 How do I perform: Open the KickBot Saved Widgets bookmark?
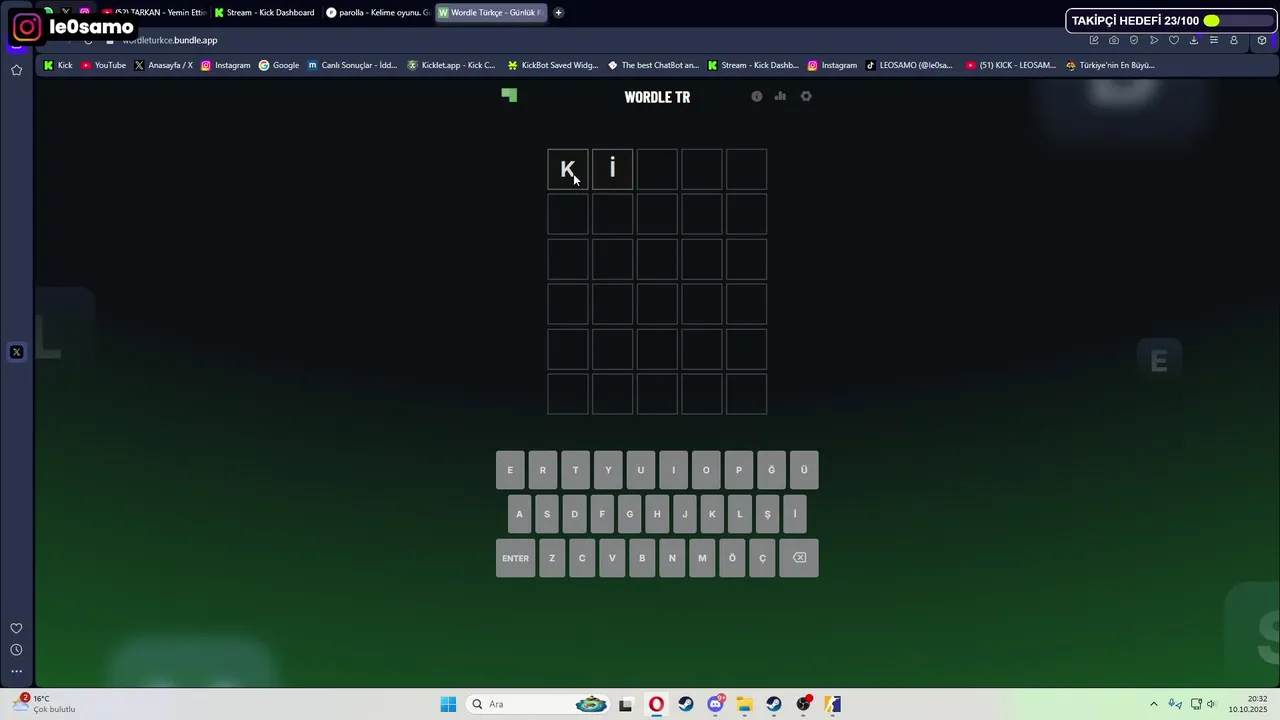pyautogui.click(x=553, y=65)
